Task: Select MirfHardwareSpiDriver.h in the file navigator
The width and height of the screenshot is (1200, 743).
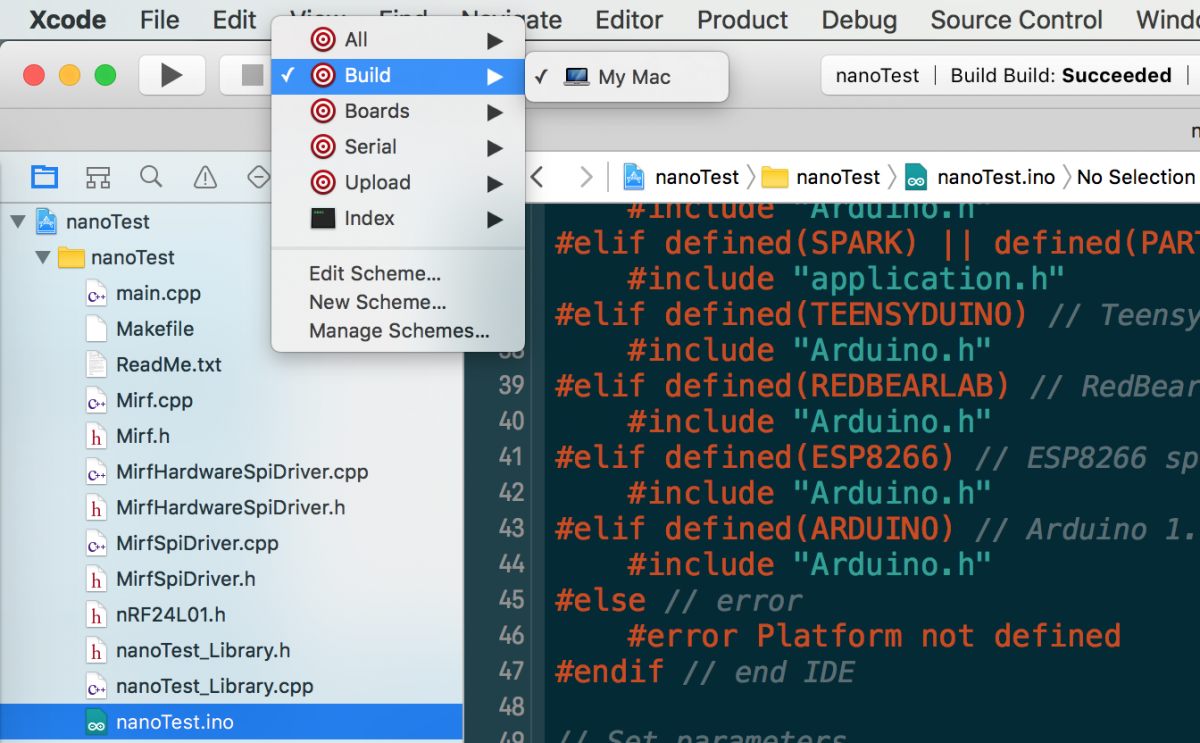Action: point(232,508)
